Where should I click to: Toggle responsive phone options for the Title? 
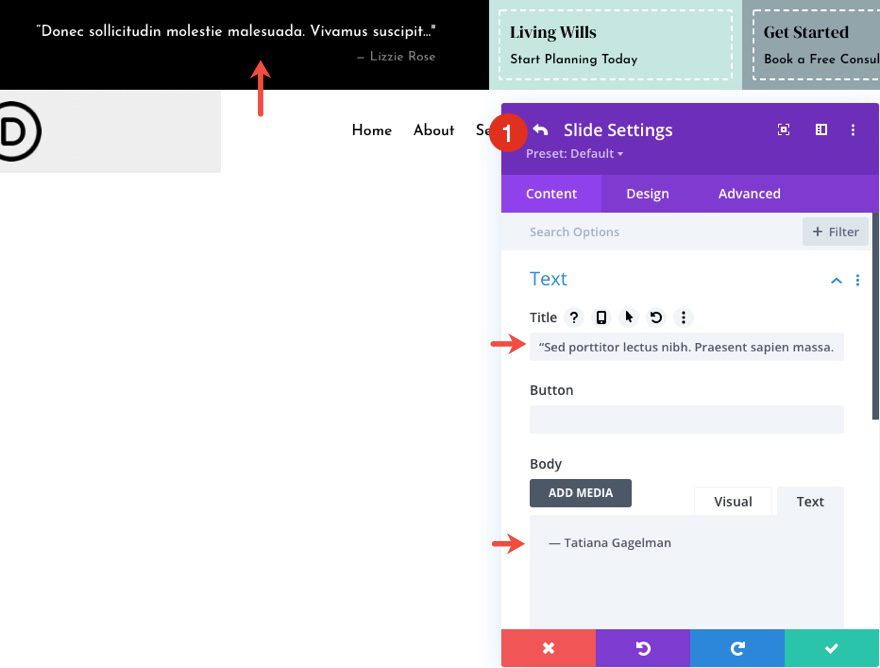pos(601,317)
